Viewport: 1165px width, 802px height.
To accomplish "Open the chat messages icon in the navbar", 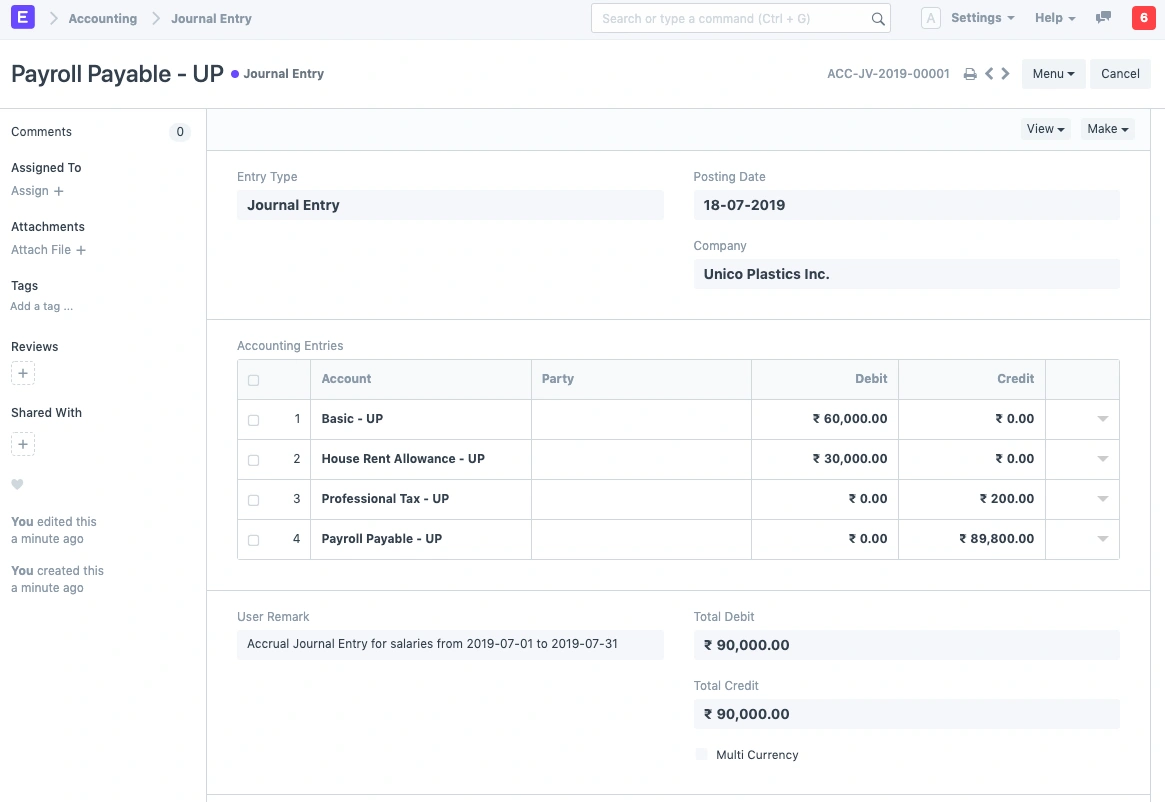I will tap(1102, 17).
